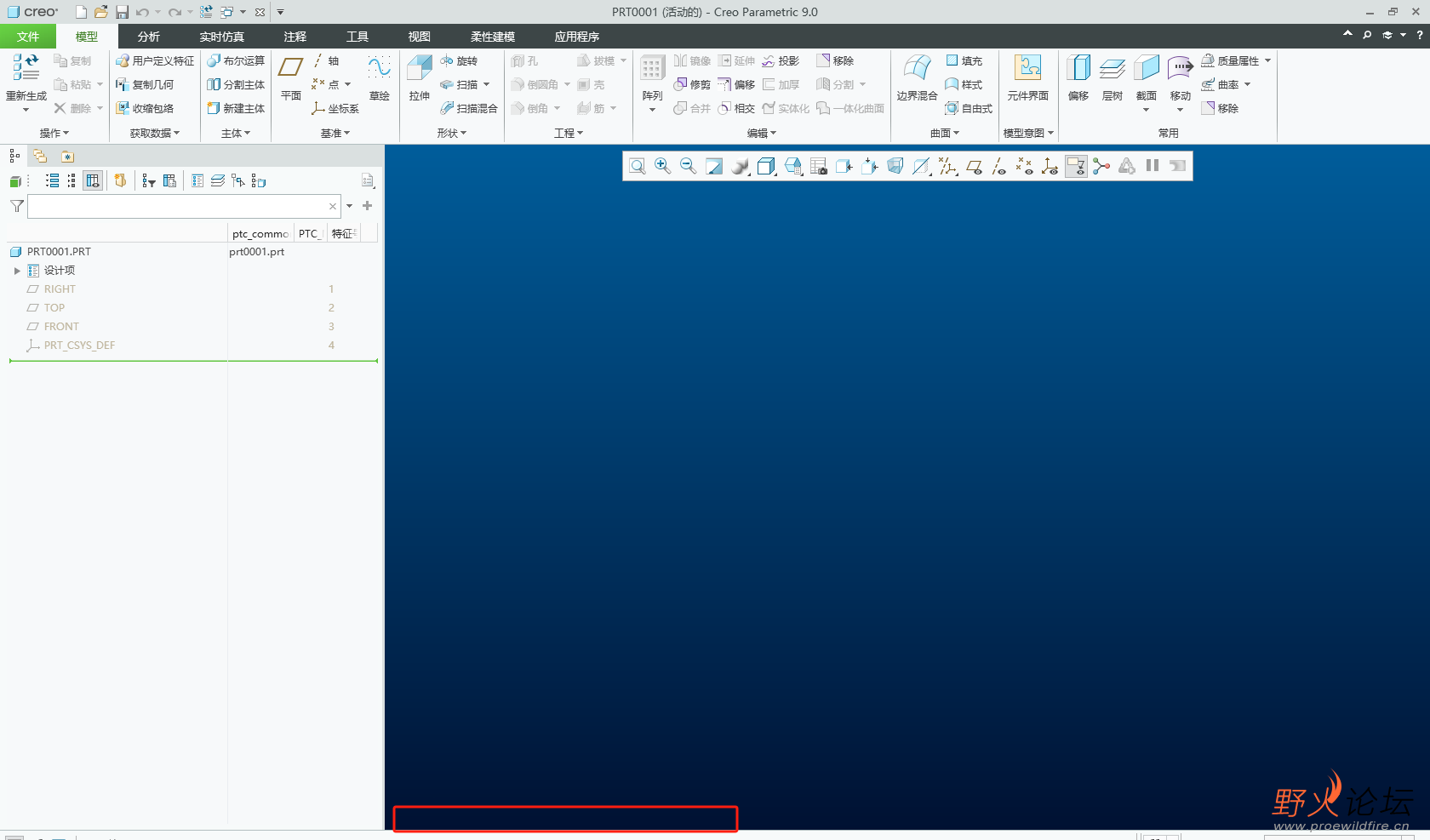Open the 基准 group dropdown

point(335,134)
